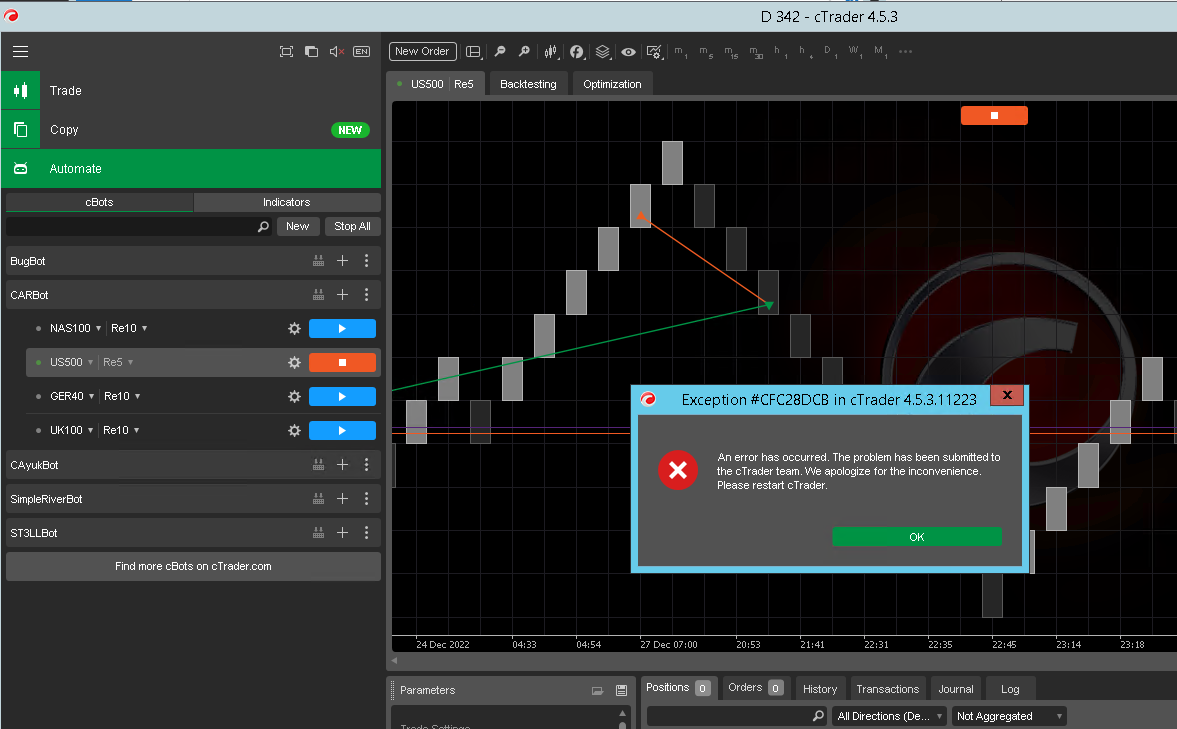Add an instance to BugBot with plus

(x=342, y=261)
